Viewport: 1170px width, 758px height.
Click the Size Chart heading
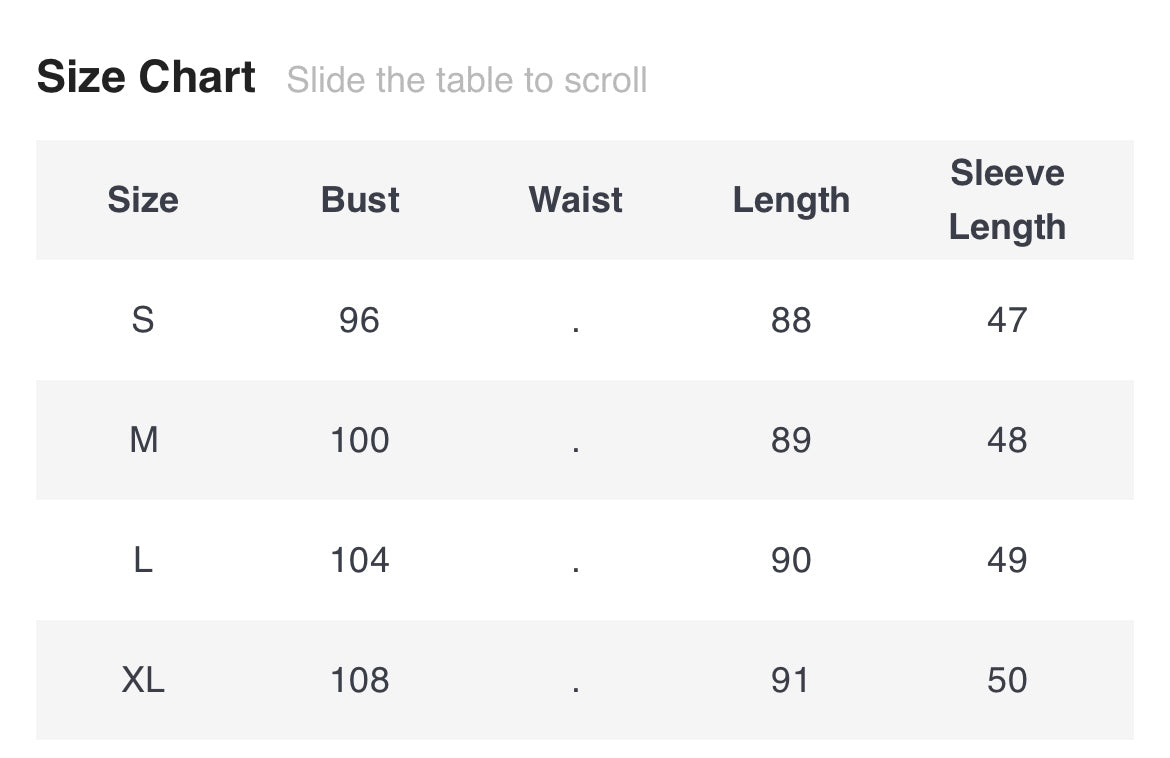click(146, 78)
